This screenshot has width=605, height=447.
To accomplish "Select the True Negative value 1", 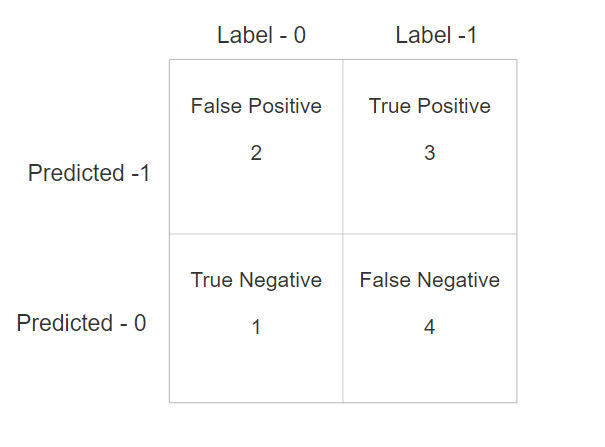I will pos(256,327).
